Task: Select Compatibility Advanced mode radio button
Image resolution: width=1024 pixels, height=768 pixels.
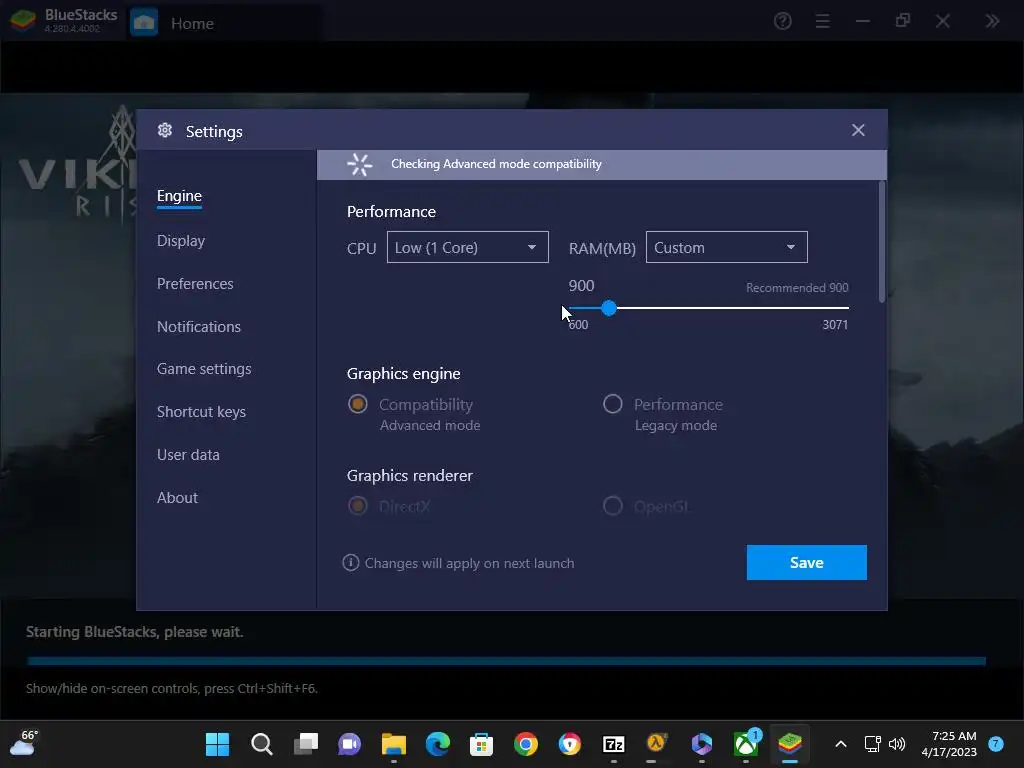Action: [x=357, y=404]
